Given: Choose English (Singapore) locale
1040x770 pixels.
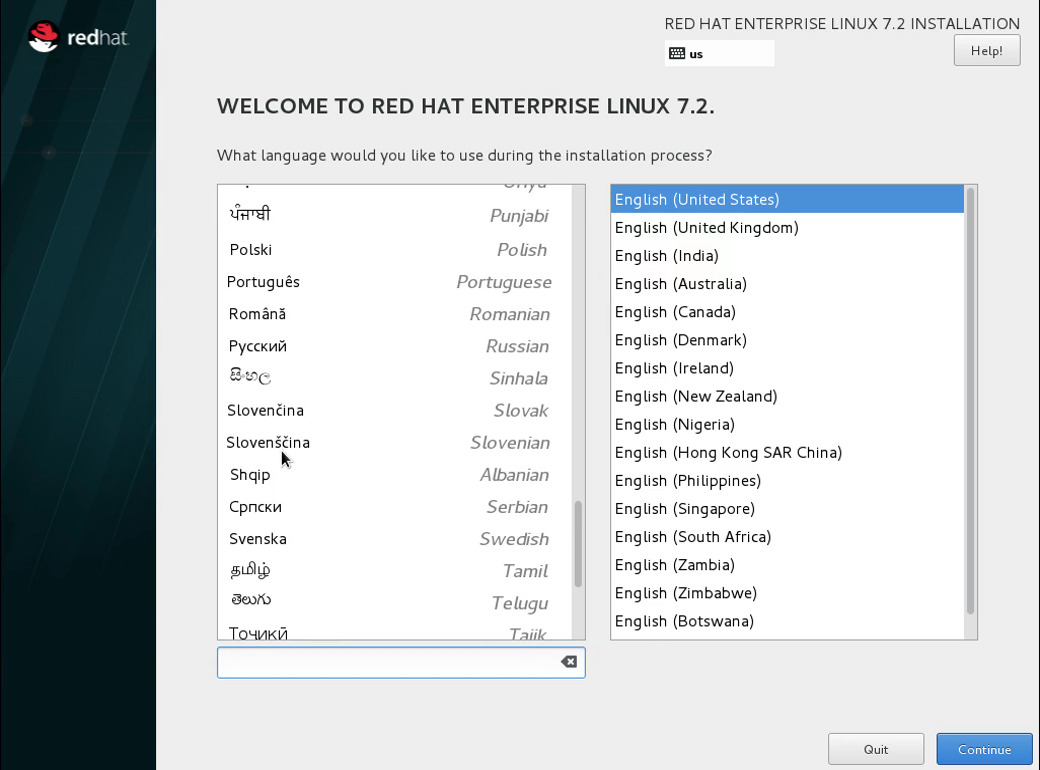Looking at the screenshot, I should (x=787, y=509).
